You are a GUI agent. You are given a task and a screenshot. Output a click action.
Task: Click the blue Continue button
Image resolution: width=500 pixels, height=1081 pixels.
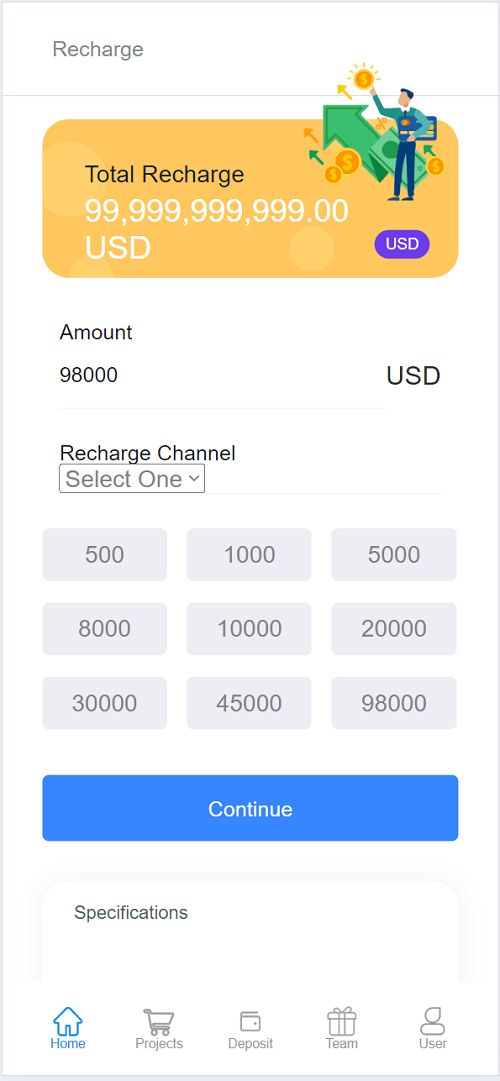pos(250,808)
